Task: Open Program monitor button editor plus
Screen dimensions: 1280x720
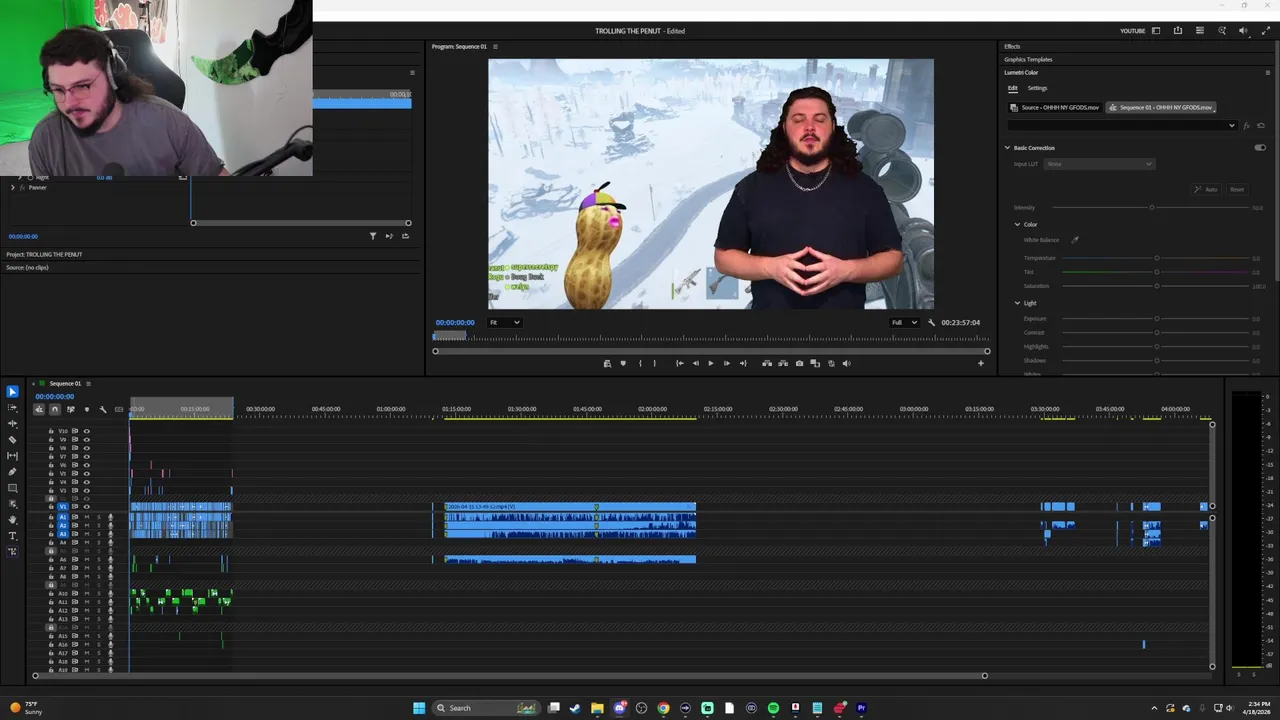Action: pos(980,363)
